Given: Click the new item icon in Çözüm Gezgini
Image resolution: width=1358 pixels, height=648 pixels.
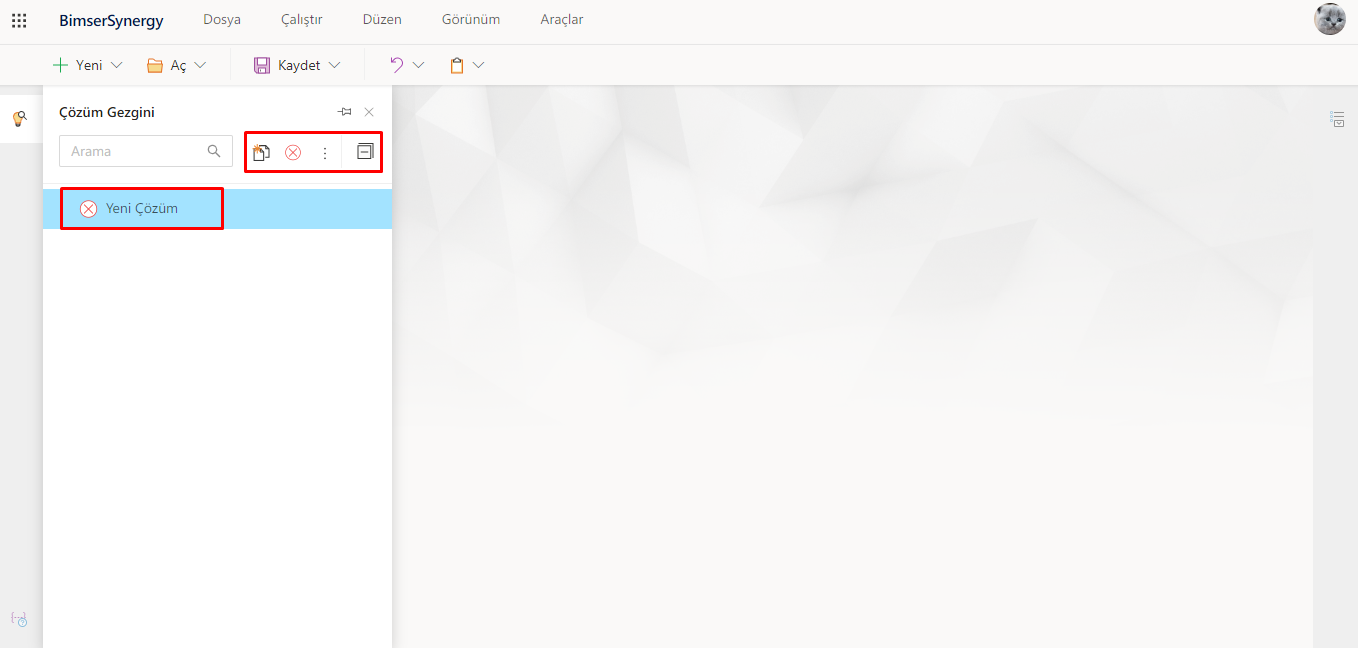Looking at the screenshot, I should pos(261,152).
